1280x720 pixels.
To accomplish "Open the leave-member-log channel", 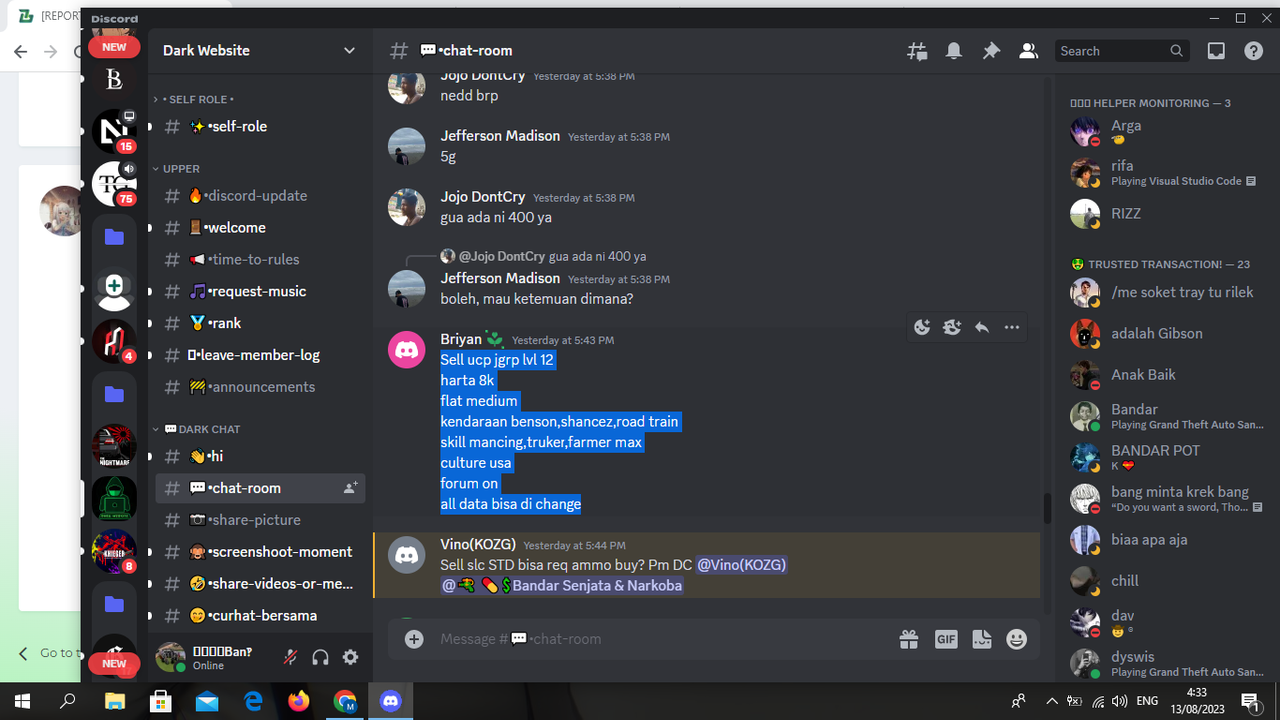I will pyautogui.click(x=260, y=355).
